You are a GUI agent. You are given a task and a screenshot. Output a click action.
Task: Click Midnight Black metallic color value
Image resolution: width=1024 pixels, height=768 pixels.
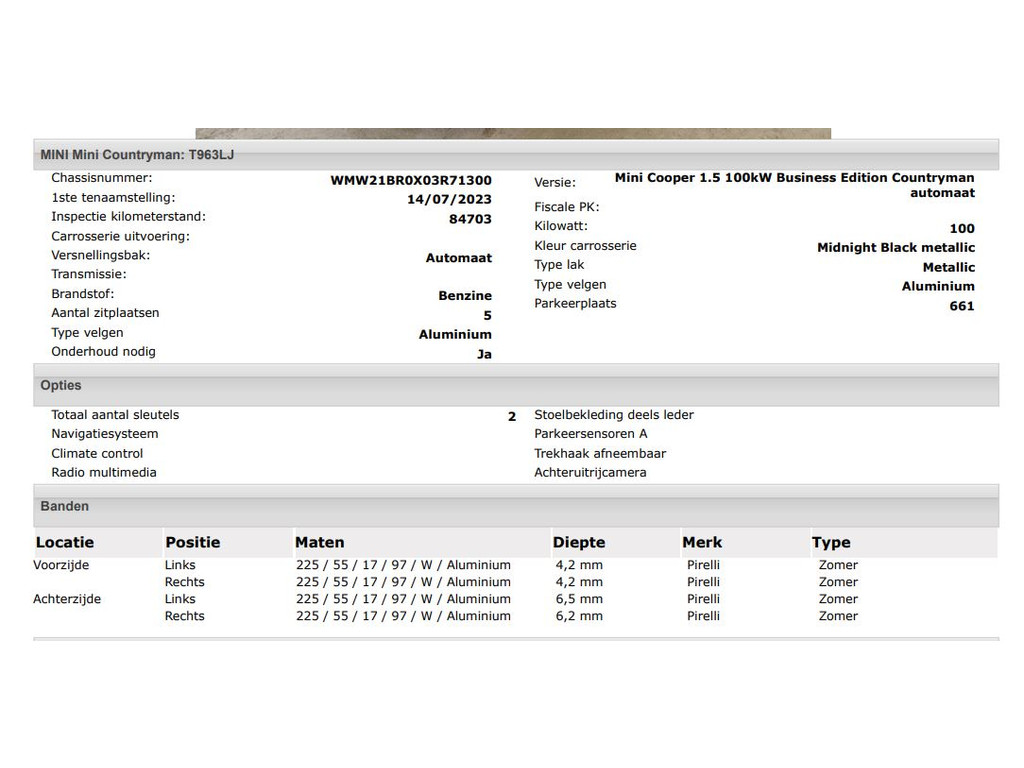(x=896, y=248)
